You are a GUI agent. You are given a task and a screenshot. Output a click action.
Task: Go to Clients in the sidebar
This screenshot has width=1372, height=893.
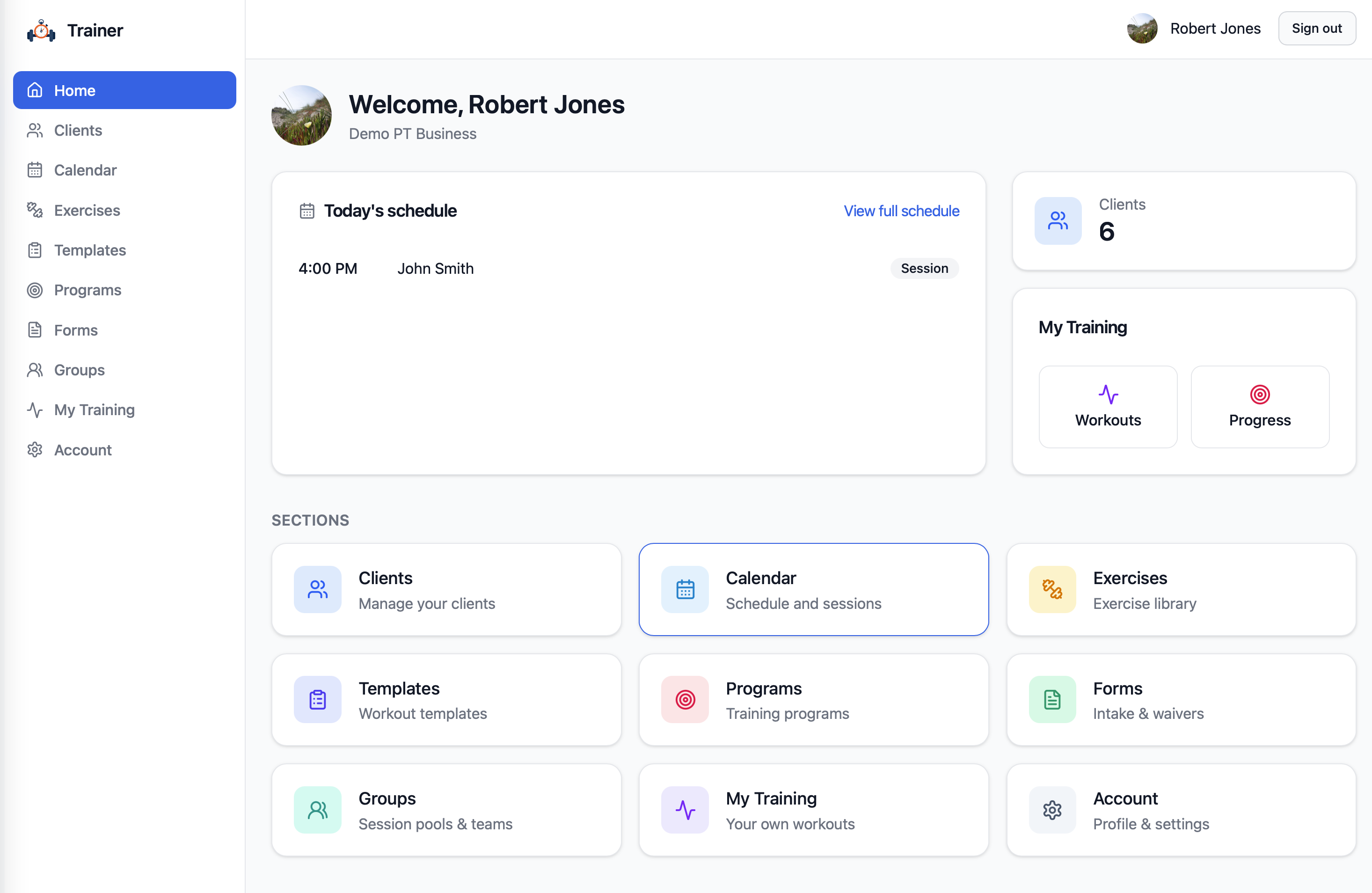pyautogui.click(x=124, y=130)
